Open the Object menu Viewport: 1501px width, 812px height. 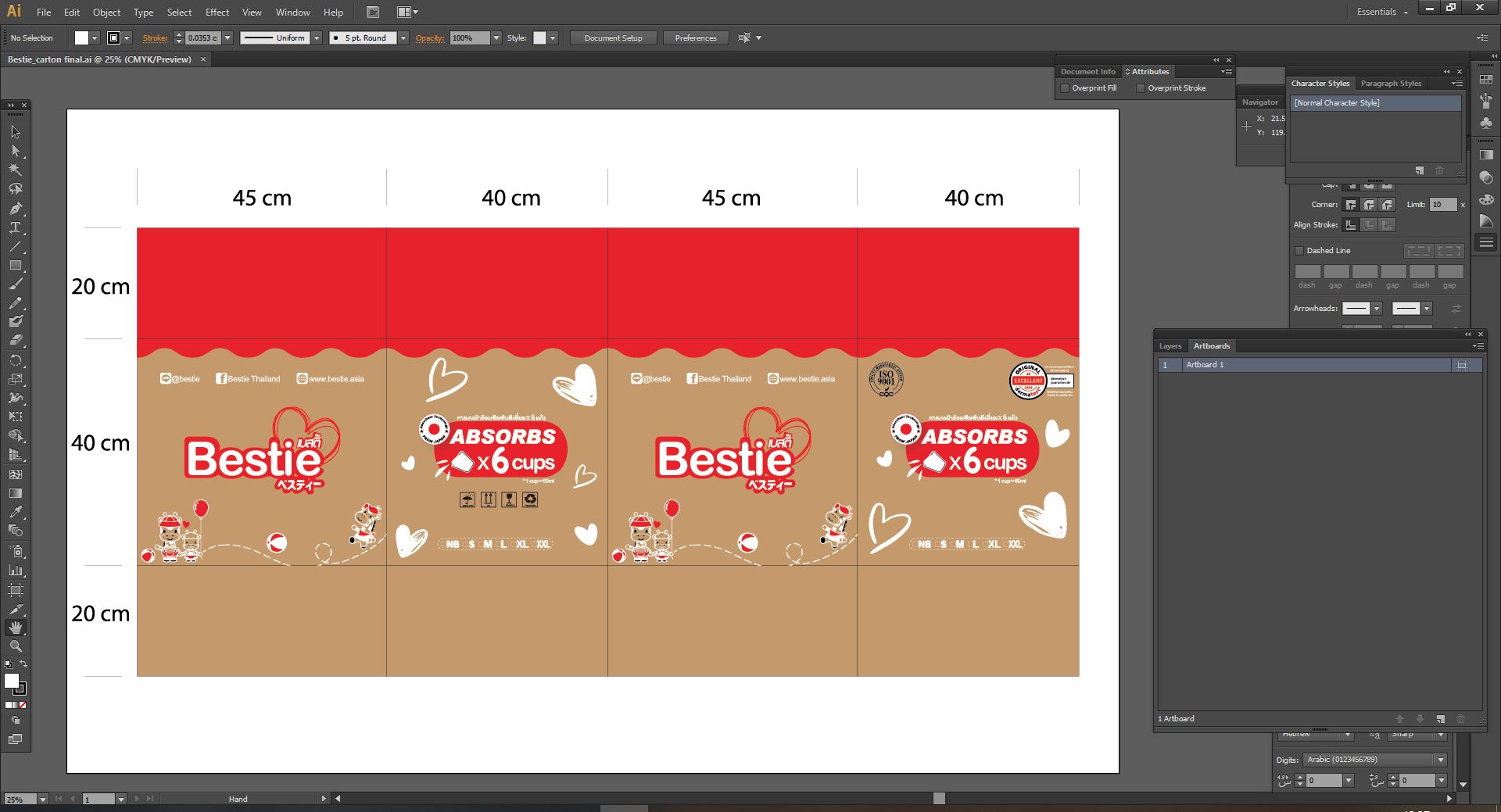pyautogui.click(x=106, y=13)
